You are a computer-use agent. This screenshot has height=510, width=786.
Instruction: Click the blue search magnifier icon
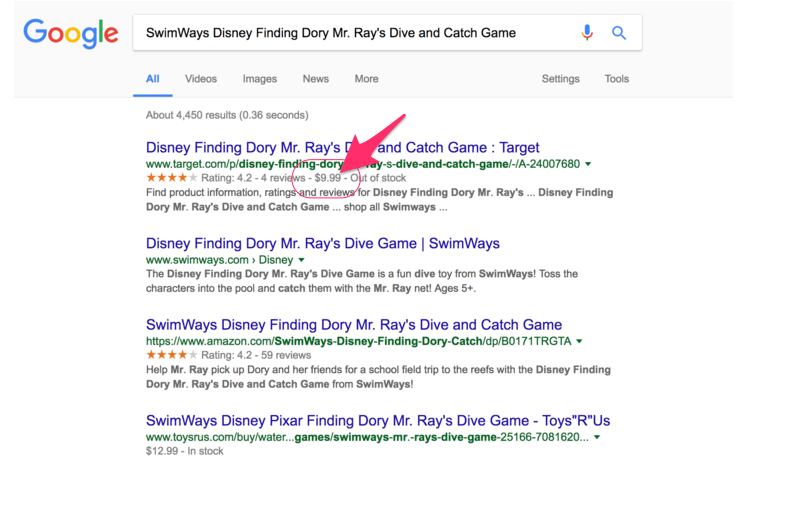pos(619,33)
